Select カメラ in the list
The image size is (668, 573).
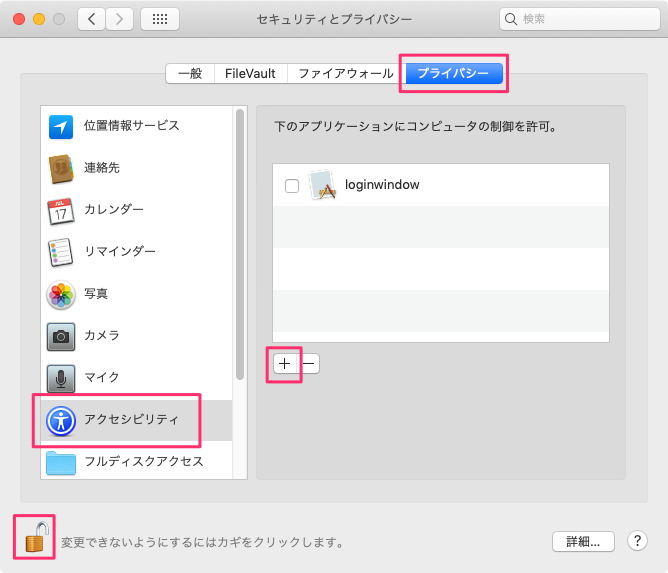pos(137,336)
